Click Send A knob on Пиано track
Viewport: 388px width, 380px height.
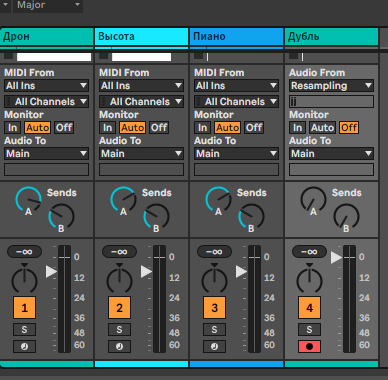click(x=218, y=199)
